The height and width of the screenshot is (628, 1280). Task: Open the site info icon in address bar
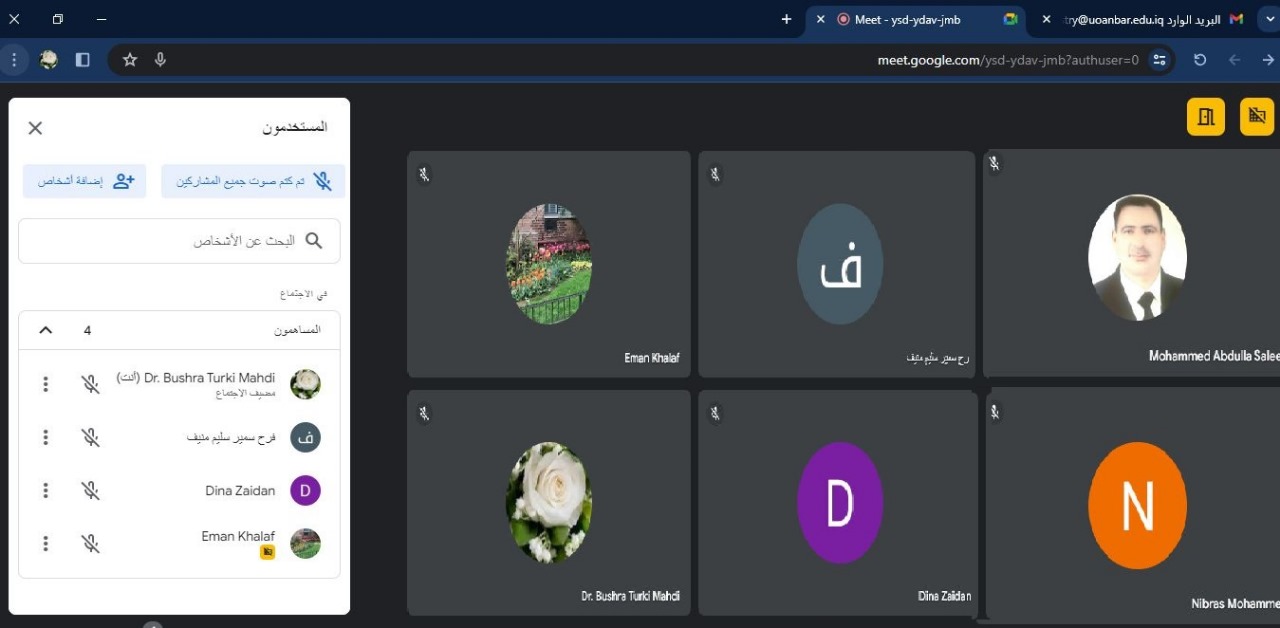[1159, 60]
